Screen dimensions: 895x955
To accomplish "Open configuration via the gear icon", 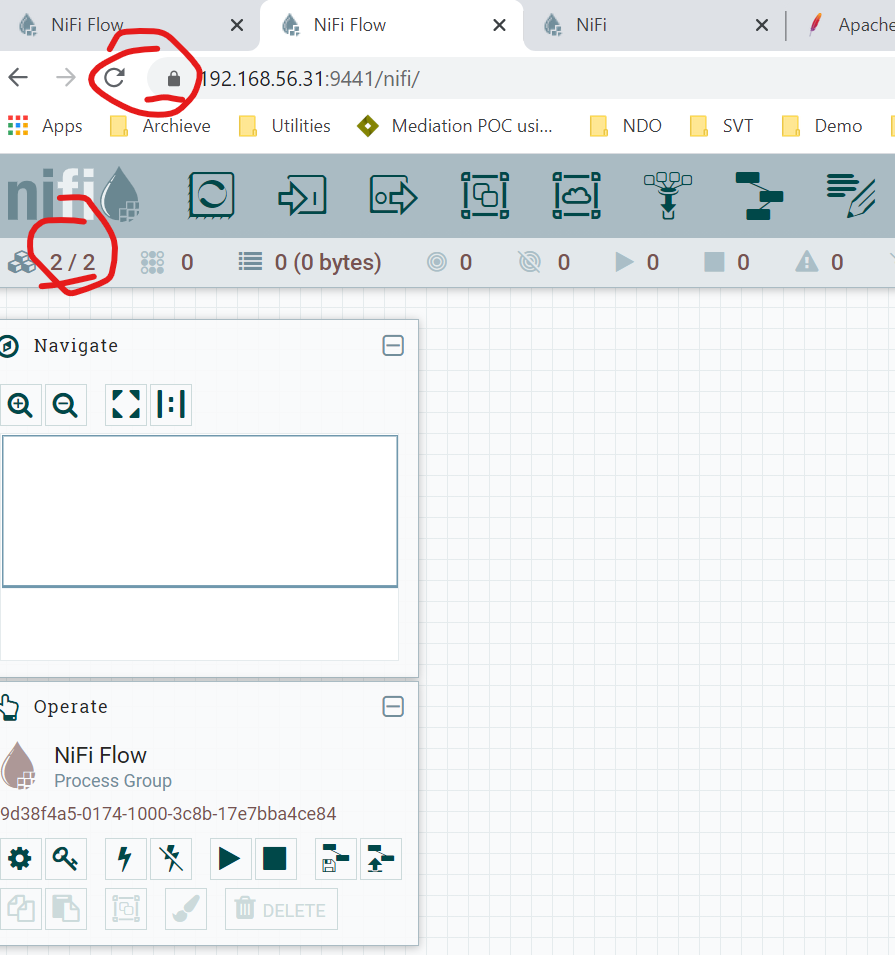I will pos(21,859).
